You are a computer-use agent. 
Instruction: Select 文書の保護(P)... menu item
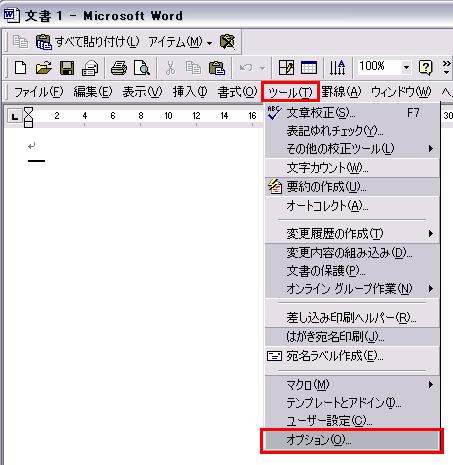click(352, 271)
